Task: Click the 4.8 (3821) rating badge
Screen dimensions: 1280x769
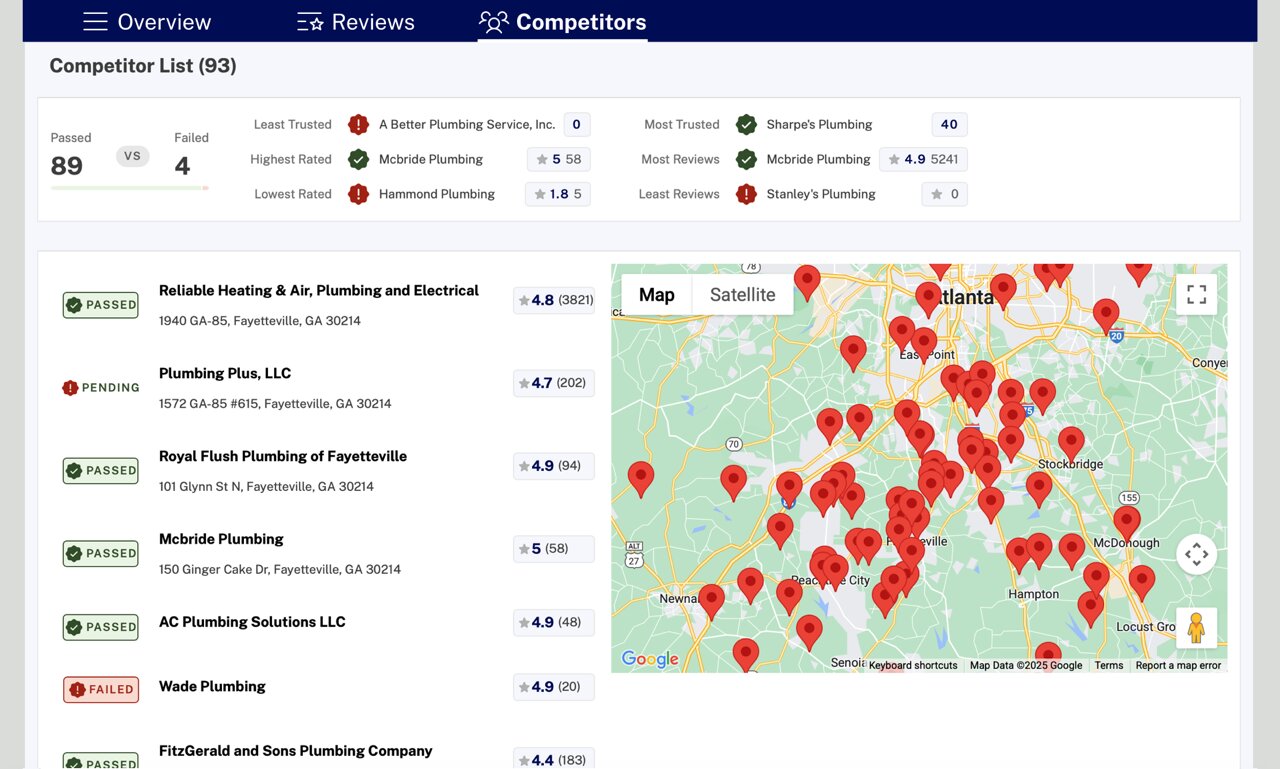Action: (554, 300)
